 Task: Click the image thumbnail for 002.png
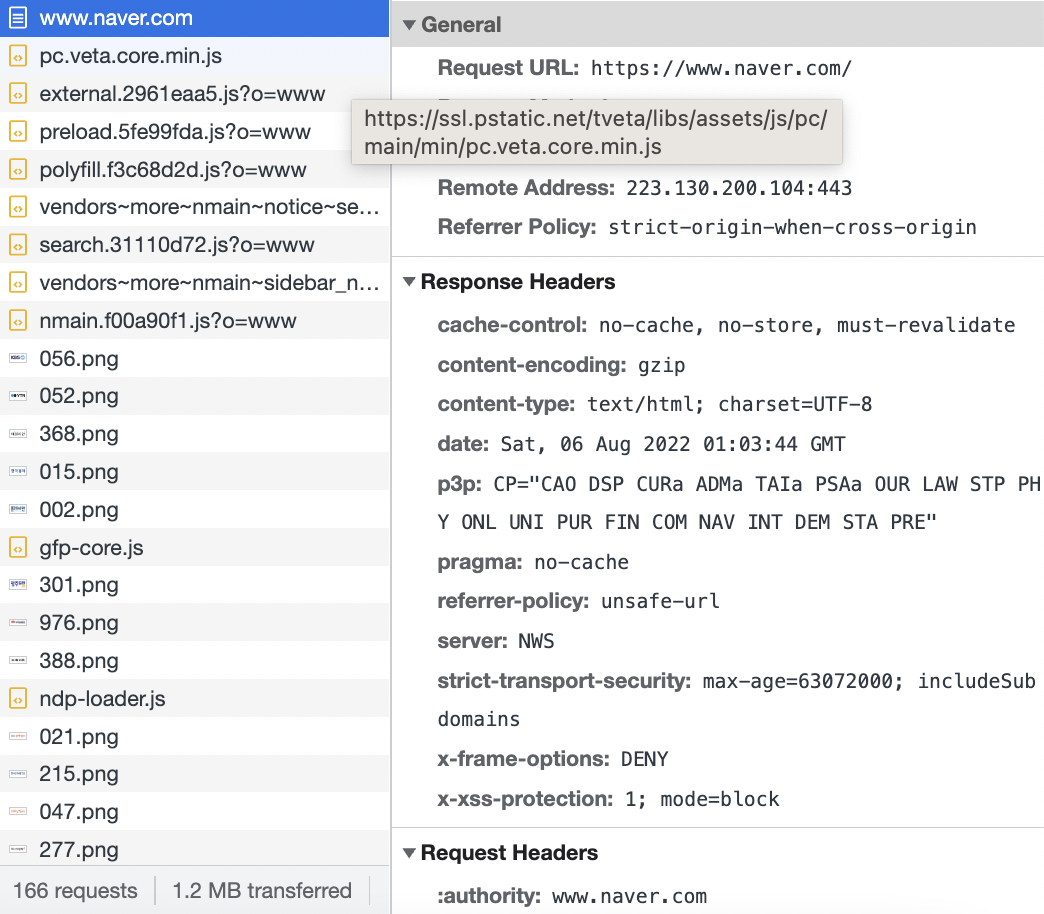click(x=18, y=509)
